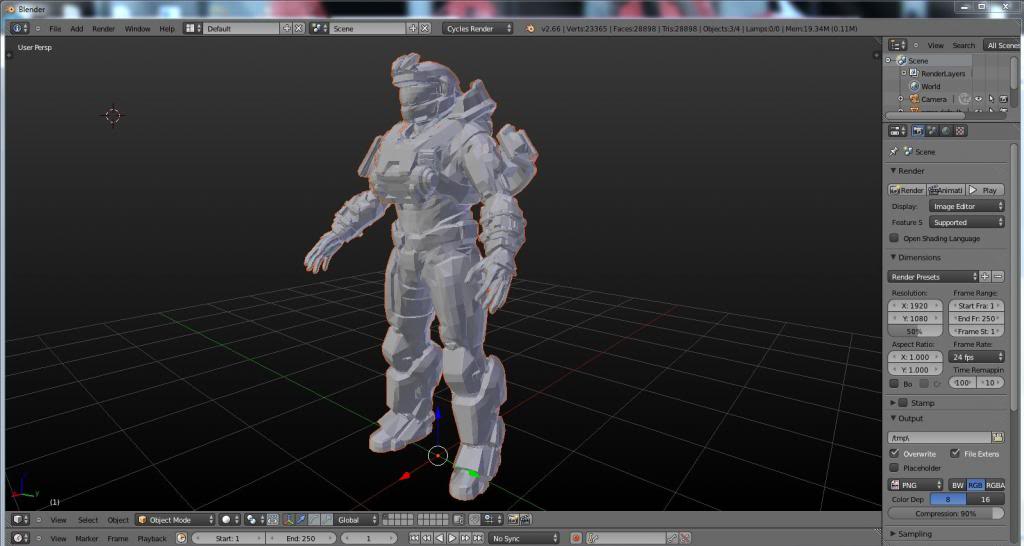The image size is (1024, 546).
Task: Open the Render menu in top bar
Action: pos(103,29)
